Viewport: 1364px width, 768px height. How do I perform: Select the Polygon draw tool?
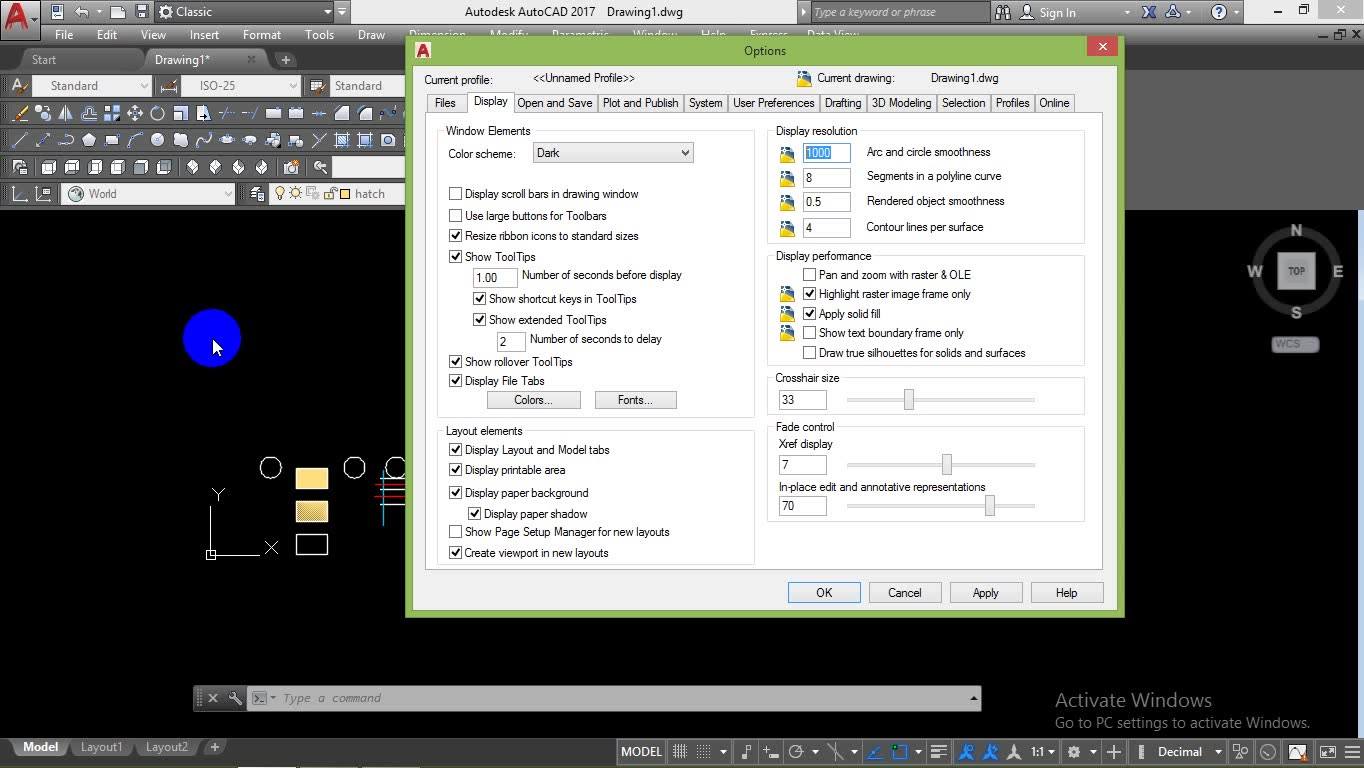tap(89, 140)
